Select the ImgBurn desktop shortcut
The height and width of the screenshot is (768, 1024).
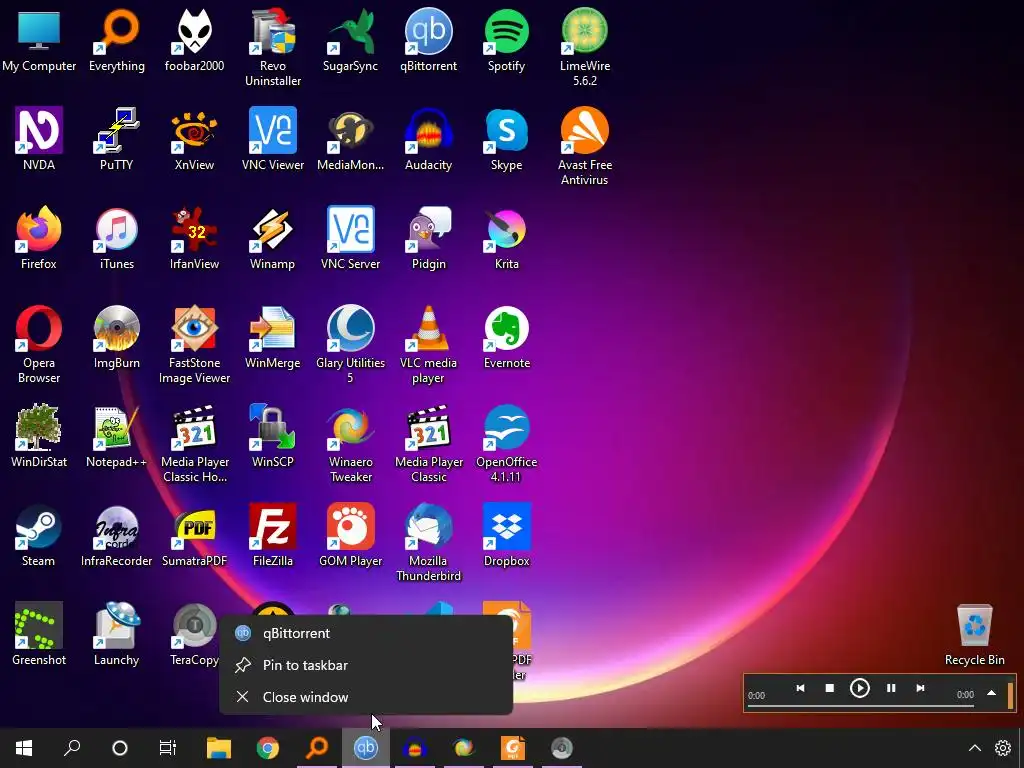117,338
